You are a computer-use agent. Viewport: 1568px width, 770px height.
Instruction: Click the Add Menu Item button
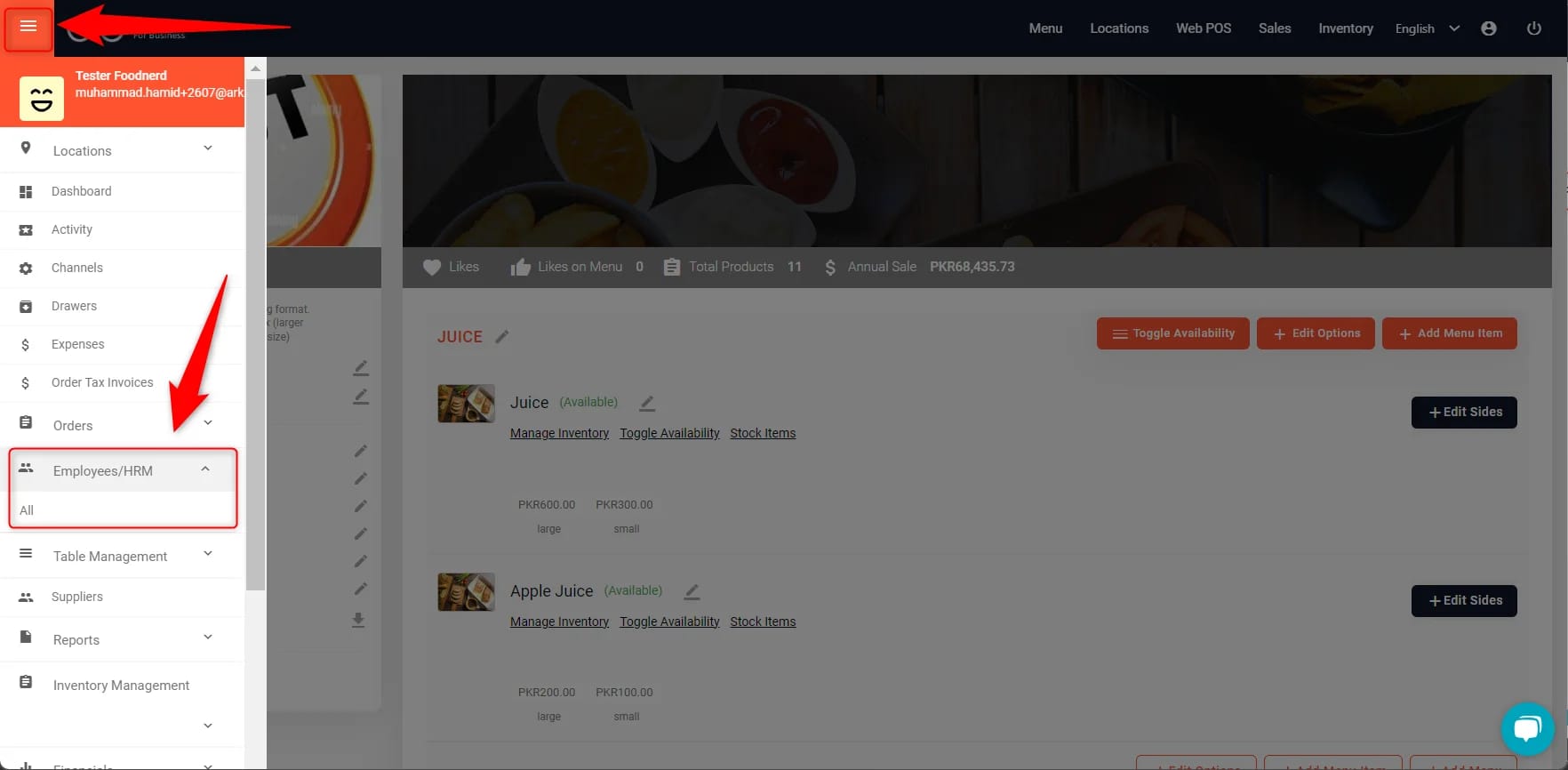tap(1449, 333)
